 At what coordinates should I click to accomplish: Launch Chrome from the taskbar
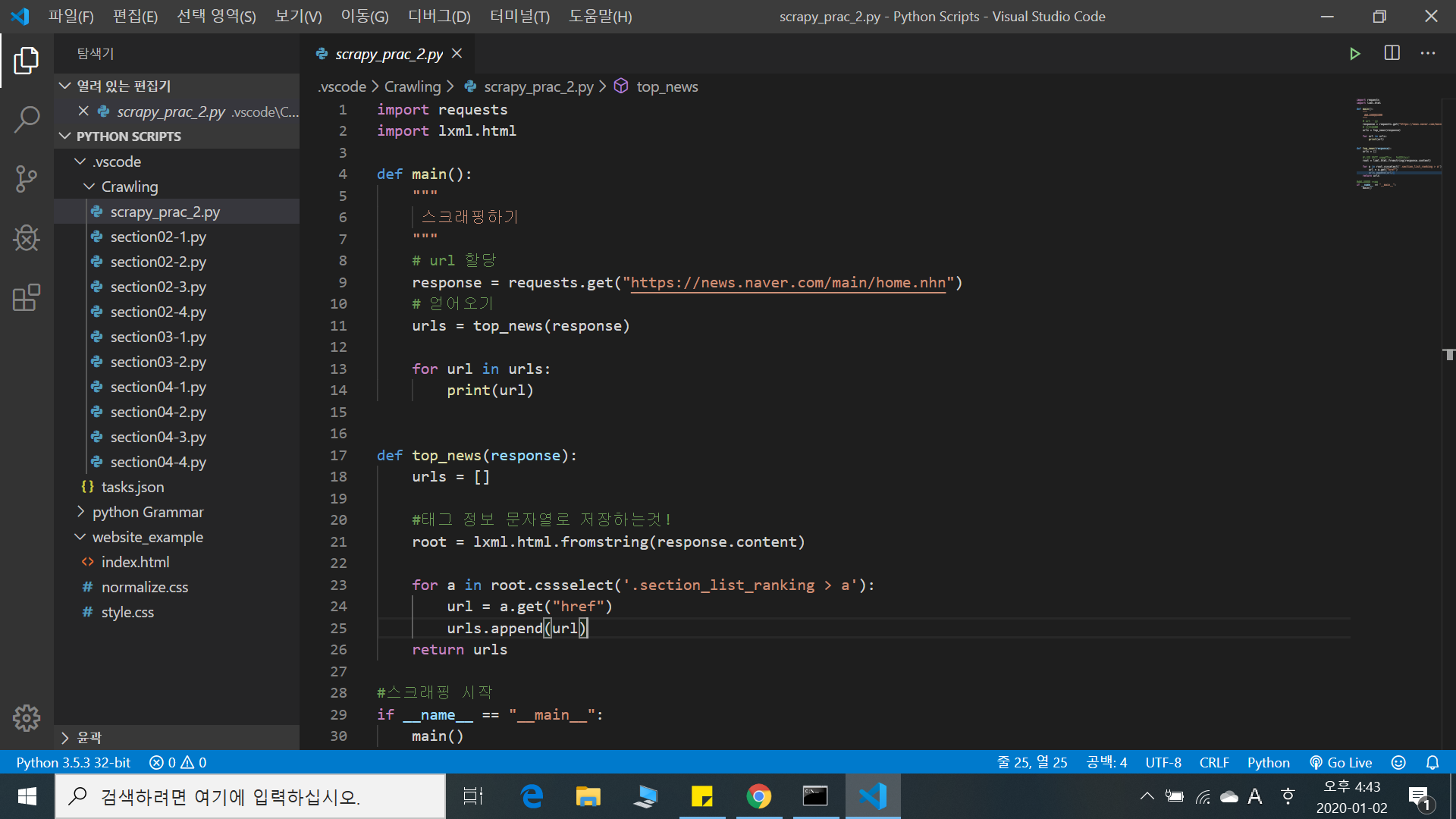coord(759,796)
